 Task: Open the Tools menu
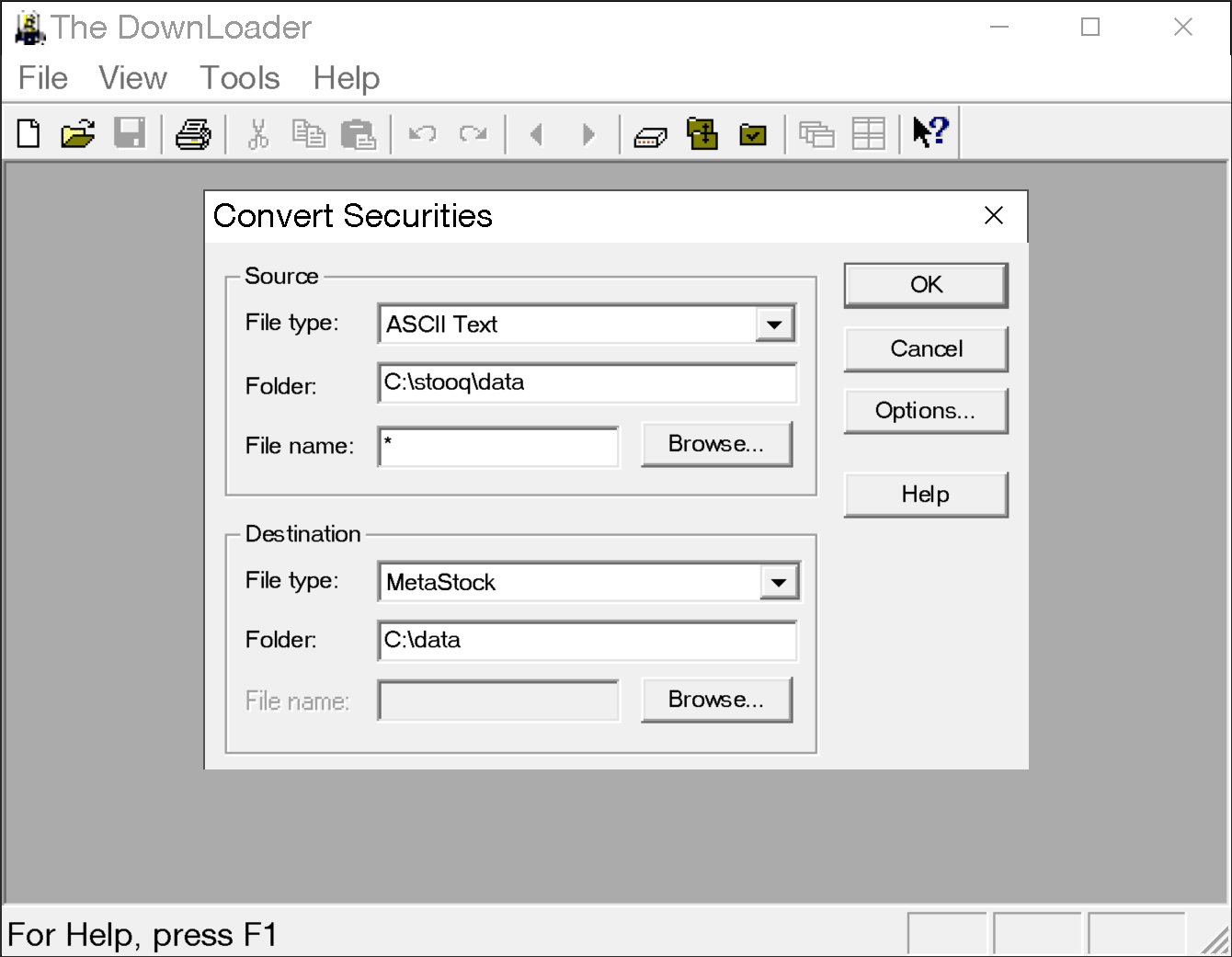(239, 78)
